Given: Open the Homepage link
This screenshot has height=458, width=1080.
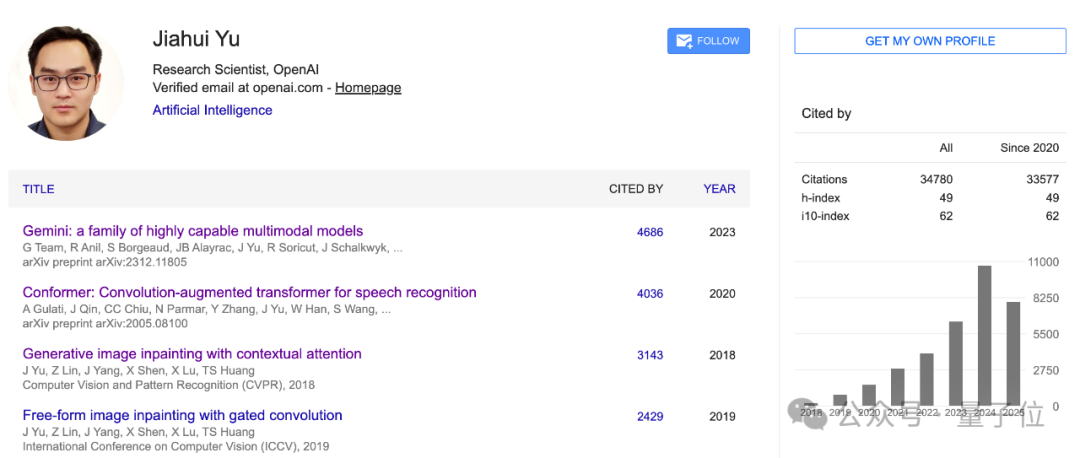Looking at the screenshot, I should [x=368, y=88].
